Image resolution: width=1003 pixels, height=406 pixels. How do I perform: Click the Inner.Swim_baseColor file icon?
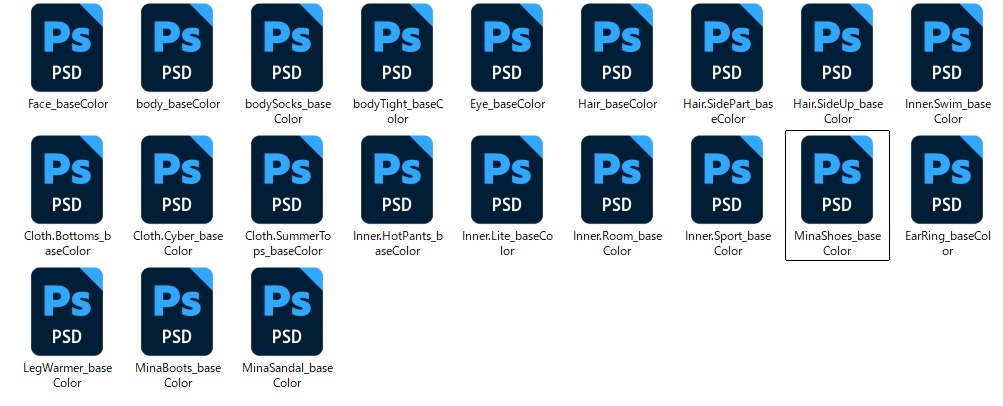coord(947,47)
